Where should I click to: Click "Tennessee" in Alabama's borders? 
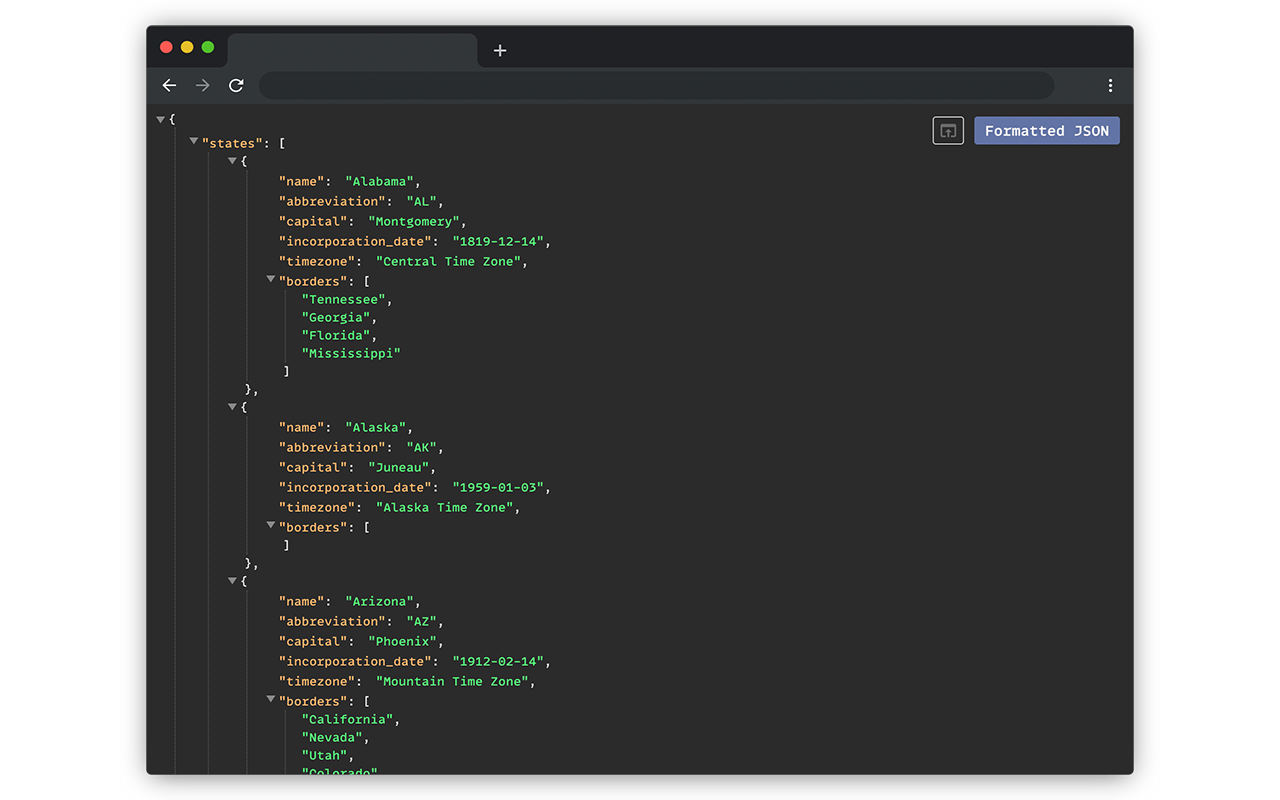click(344, 300)
